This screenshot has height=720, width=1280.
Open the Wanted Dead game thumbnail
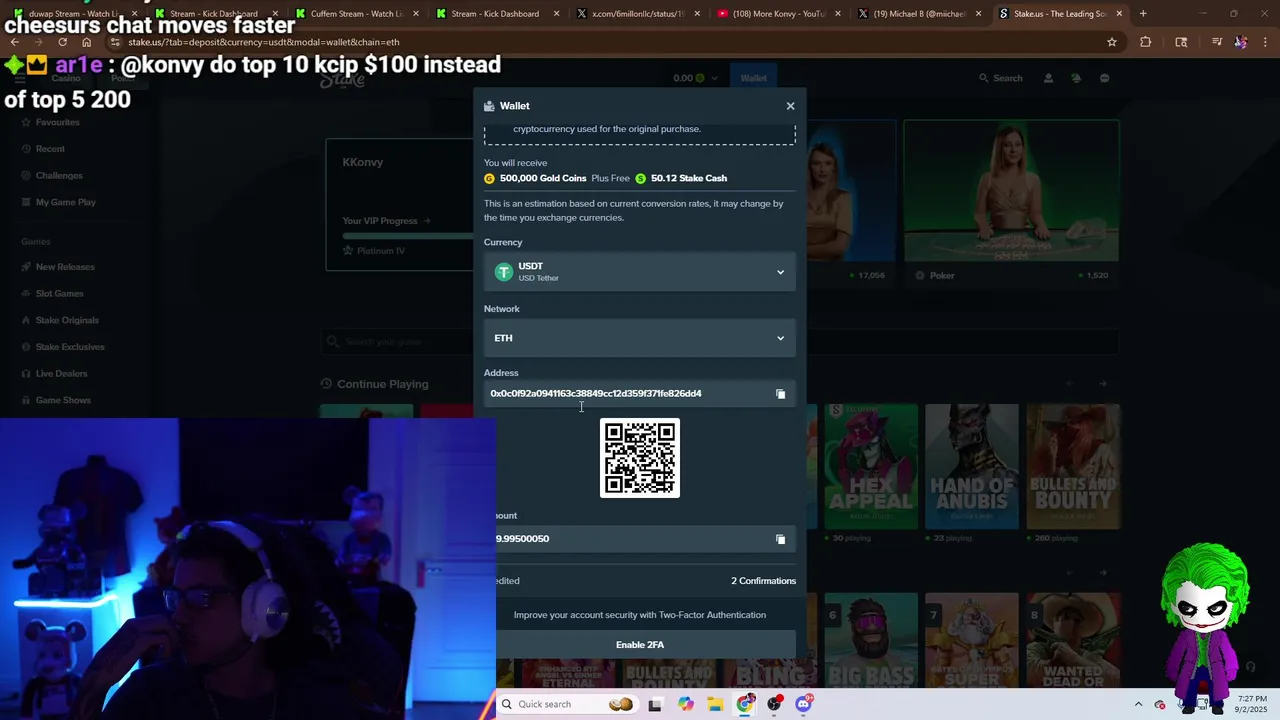click(1073, 642)
